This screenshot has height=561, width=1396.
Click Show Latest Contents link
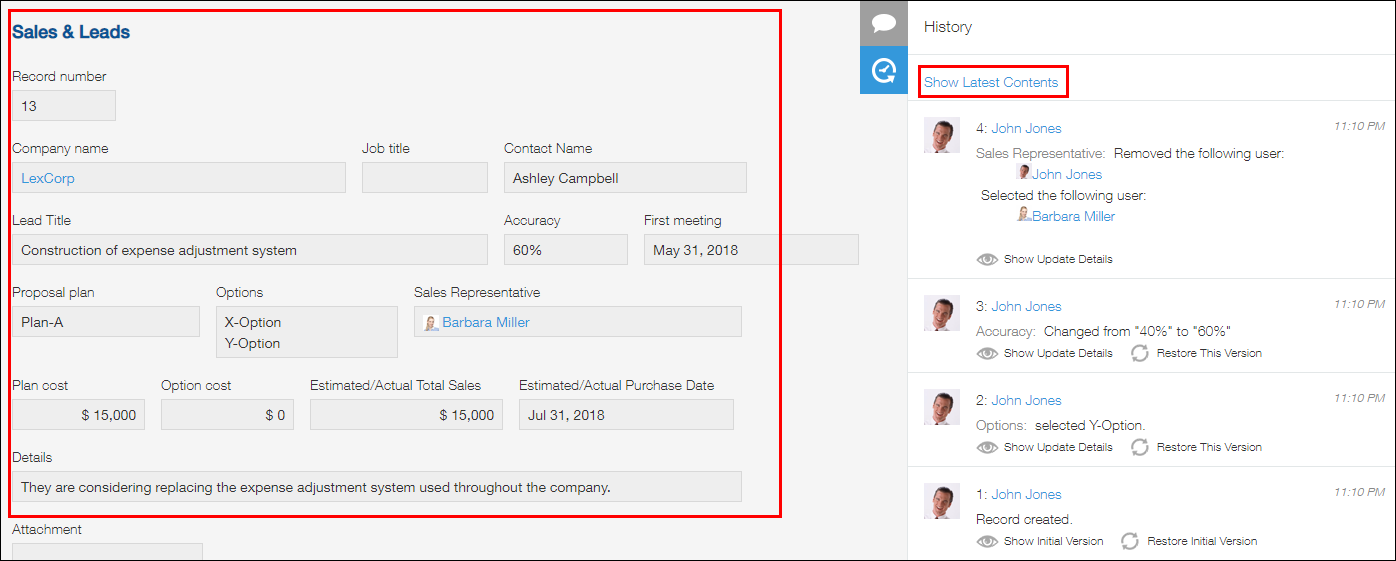pos(990,82)
